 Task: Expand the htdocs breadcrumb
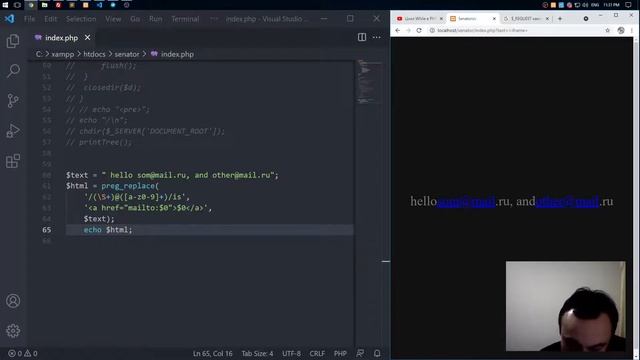94,54
